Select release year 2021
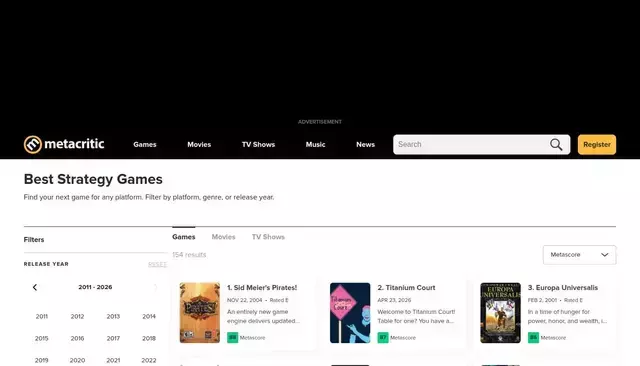The image size is (640, 366). click(113, 360)
